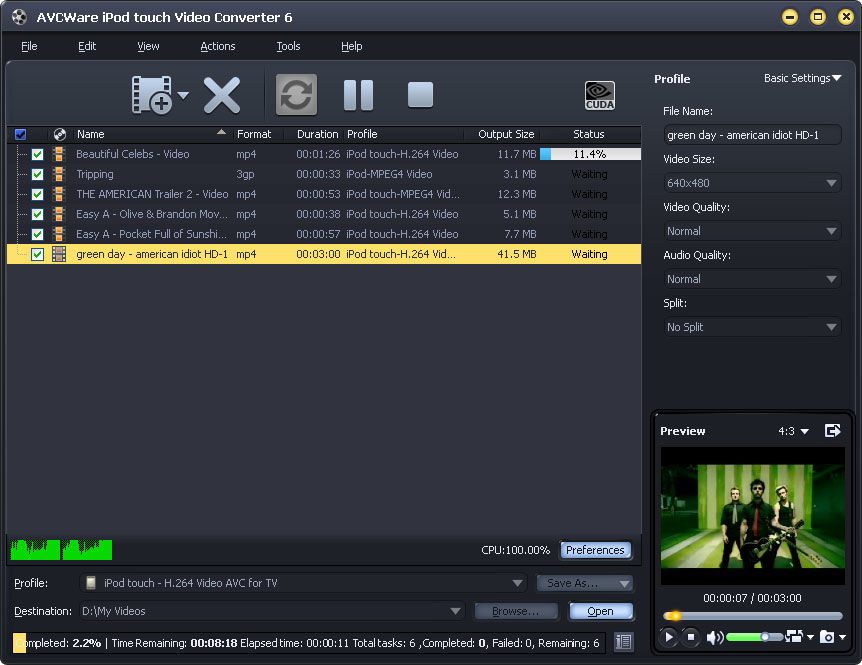Open the Edit menu
Image resolution: width=862 pixels, height=665 pixels.
point(87,46)
